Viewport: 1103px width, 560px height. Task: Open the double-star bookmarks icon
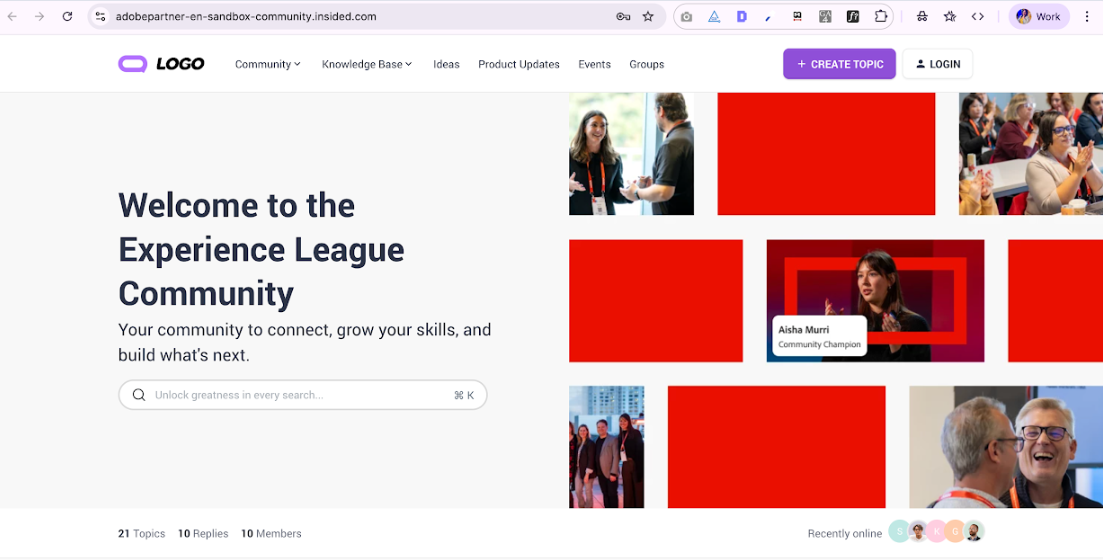coord(950,16)
